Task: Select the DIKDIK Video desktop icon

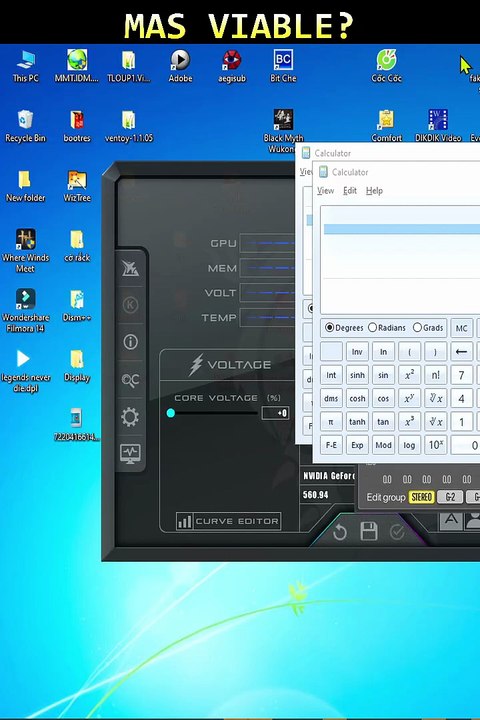Action: click(438, 126)
